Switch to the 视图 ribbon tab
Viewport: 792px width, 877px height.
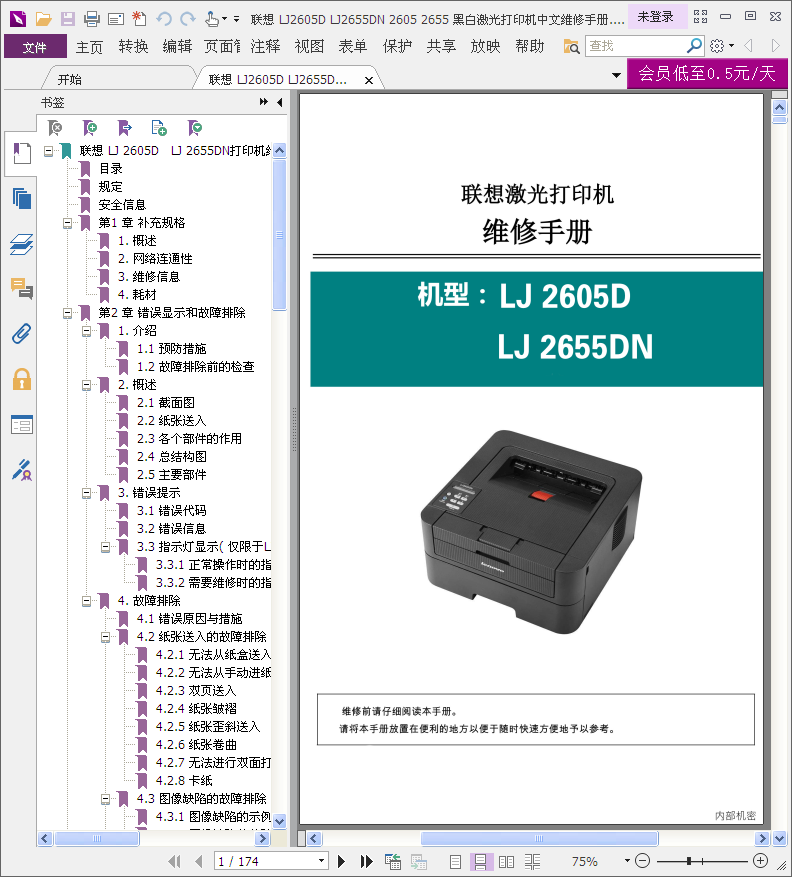pos(309,46)
